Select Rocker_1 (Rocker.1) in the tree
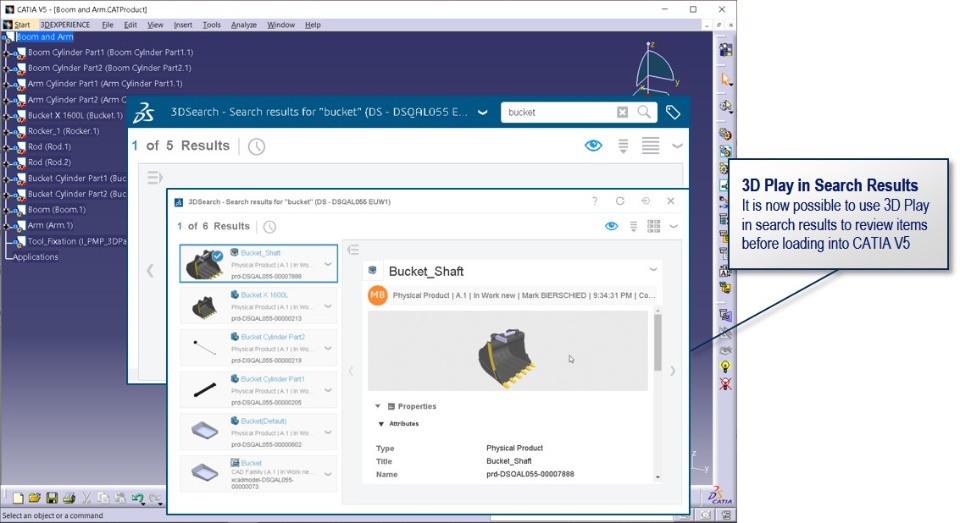The height and width of the screenshot is (523, 960). (63, 131)
